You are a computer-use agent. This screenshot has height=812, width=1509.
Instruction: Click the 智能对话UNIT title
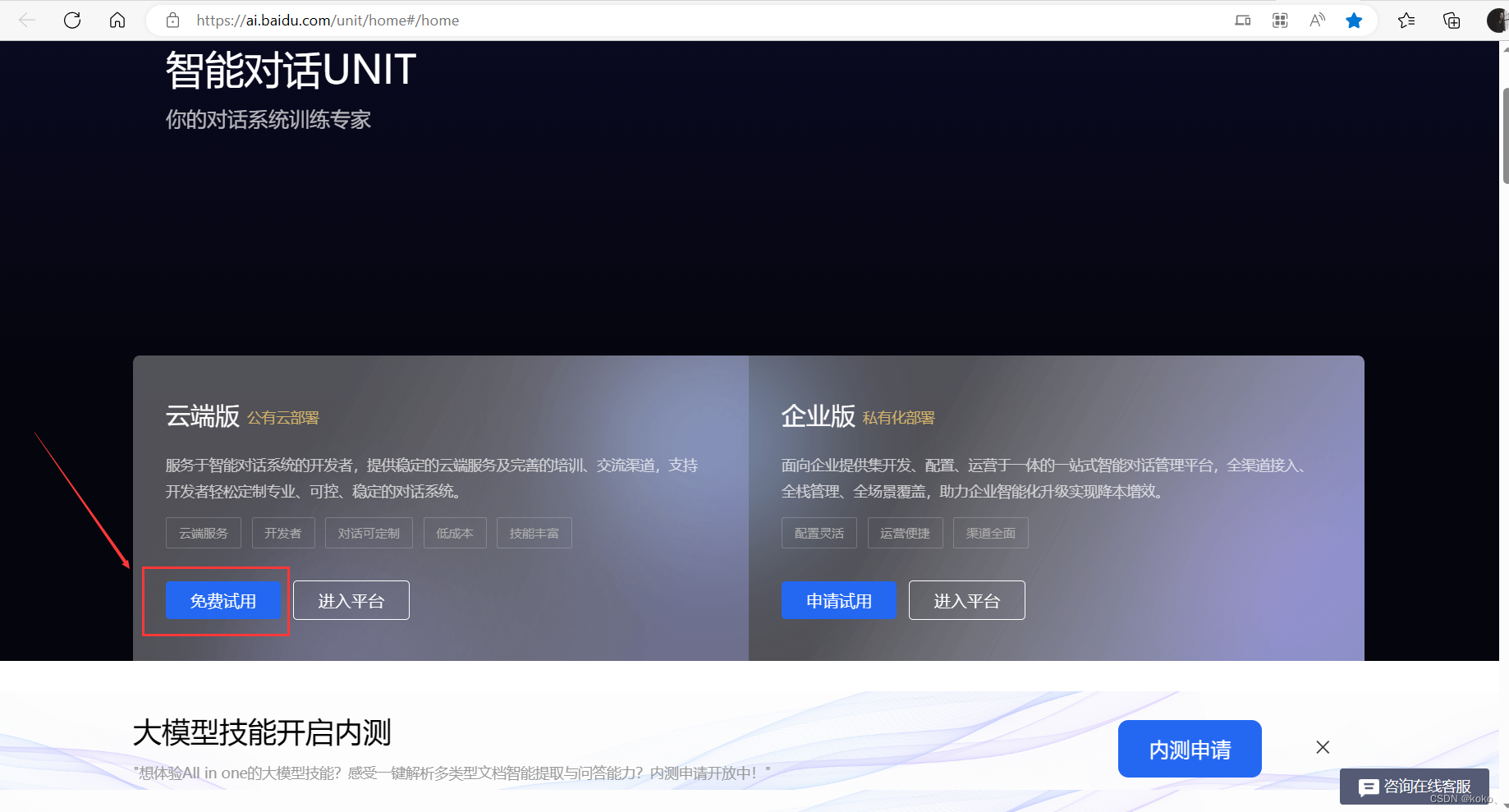[x=291, y=70]
